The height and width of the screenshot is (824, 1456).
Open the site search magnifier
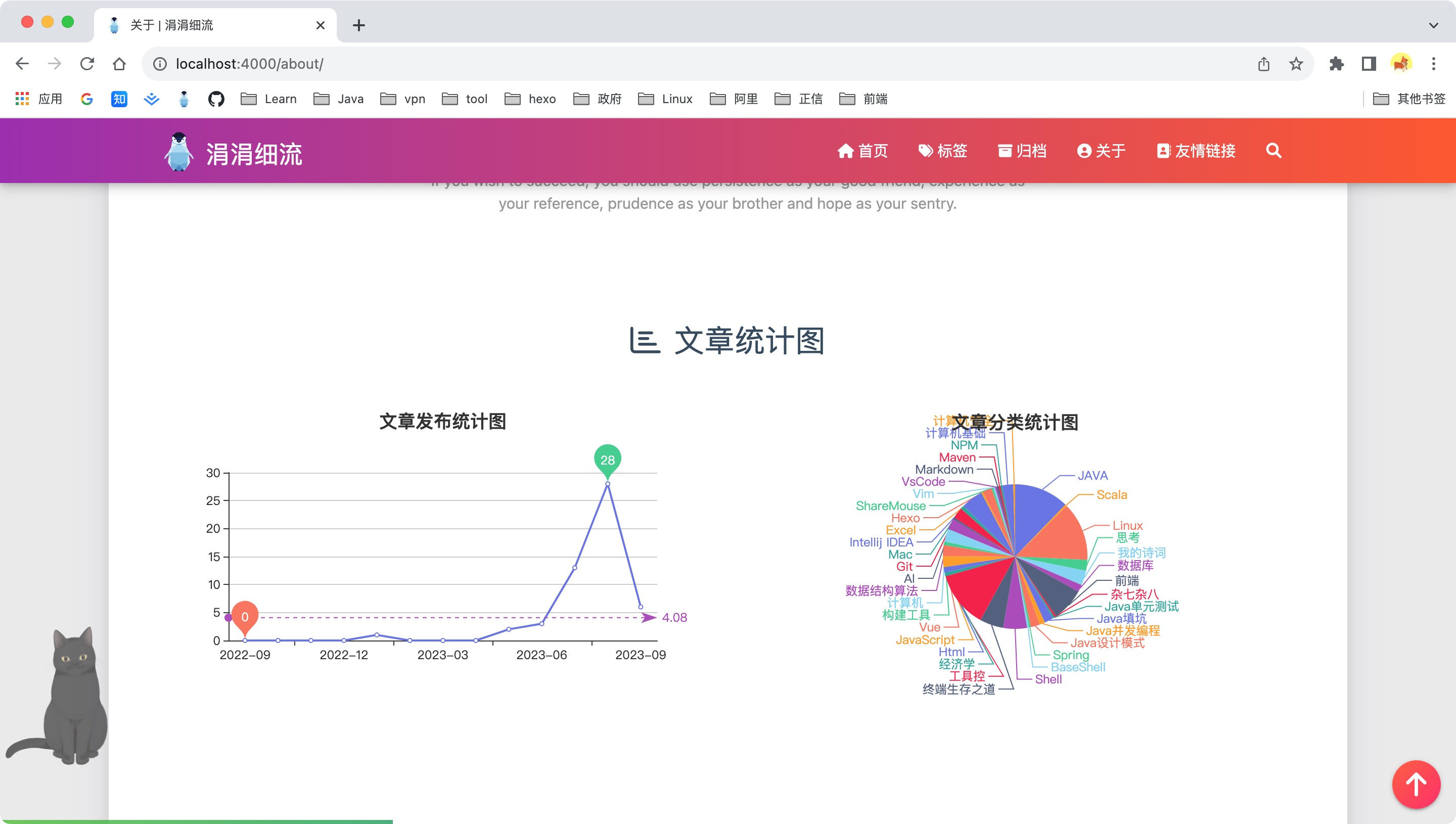tap(1273, 151)
